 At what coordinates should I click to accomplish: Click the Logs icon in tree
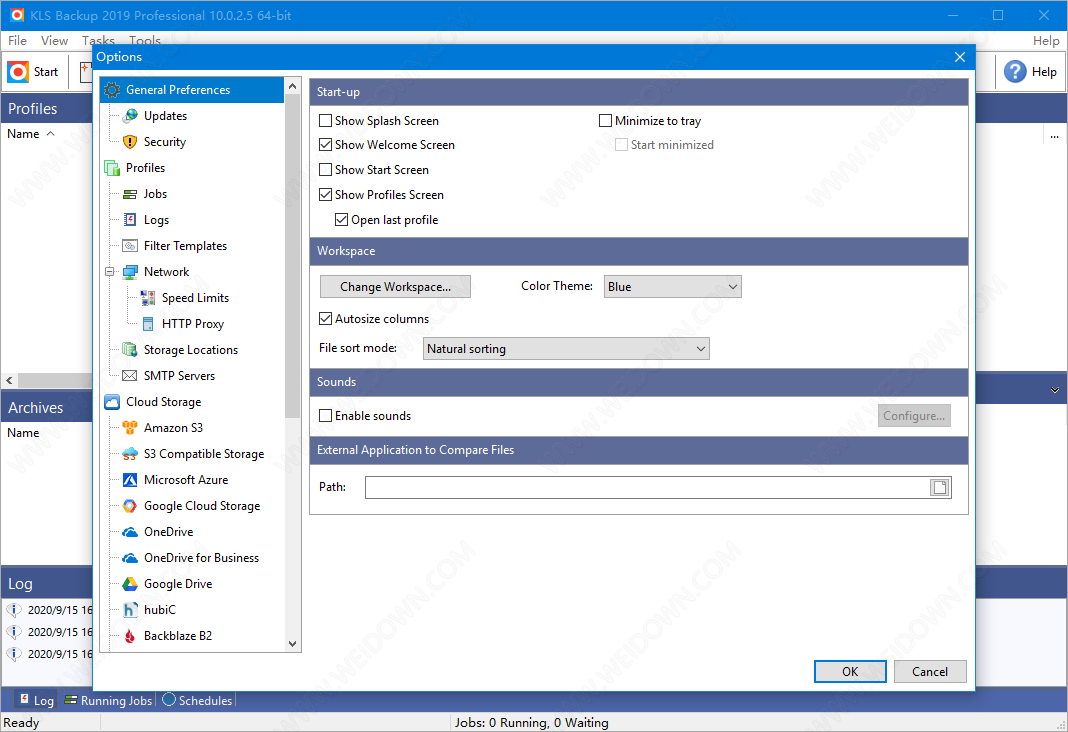point(130,220)
